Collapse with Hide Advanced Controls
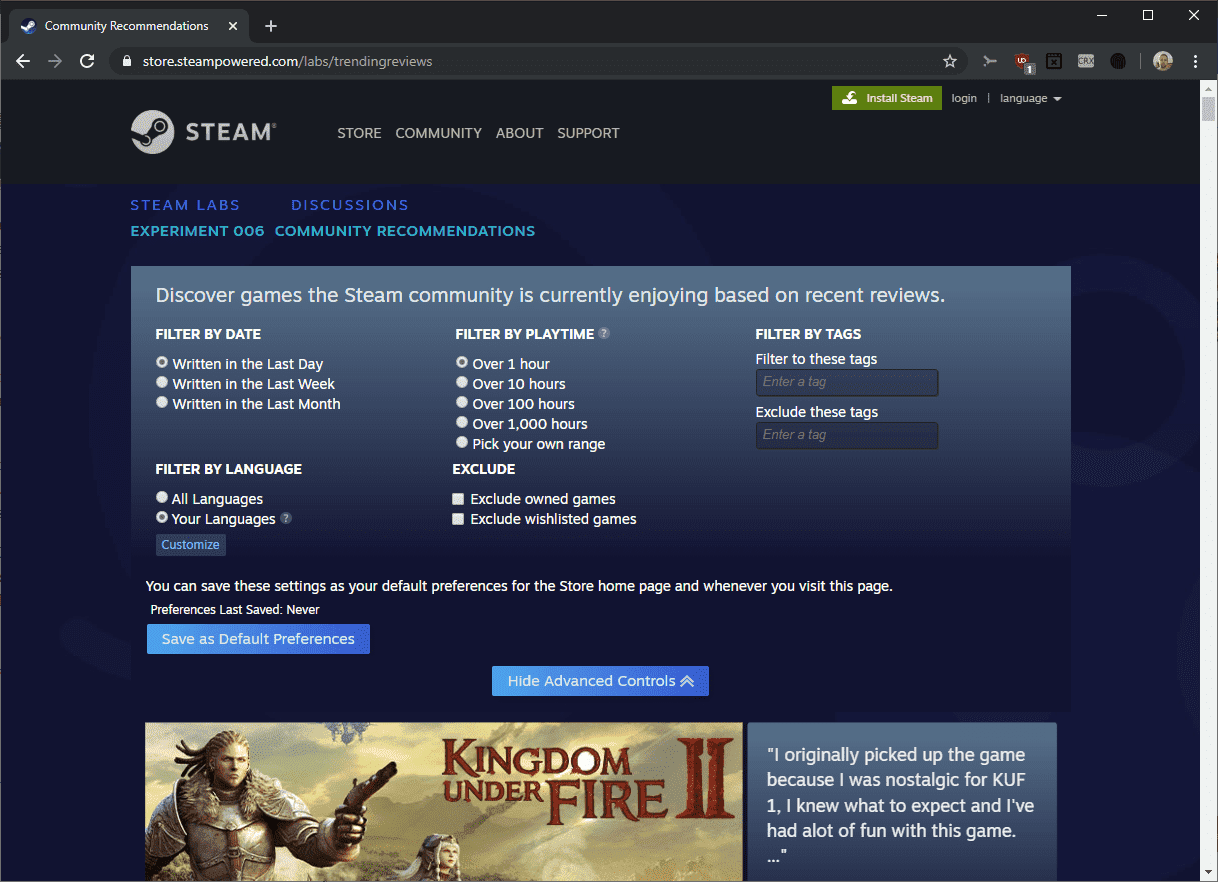The height and width of the screenshot is (882, 1218). pos(600,681)
